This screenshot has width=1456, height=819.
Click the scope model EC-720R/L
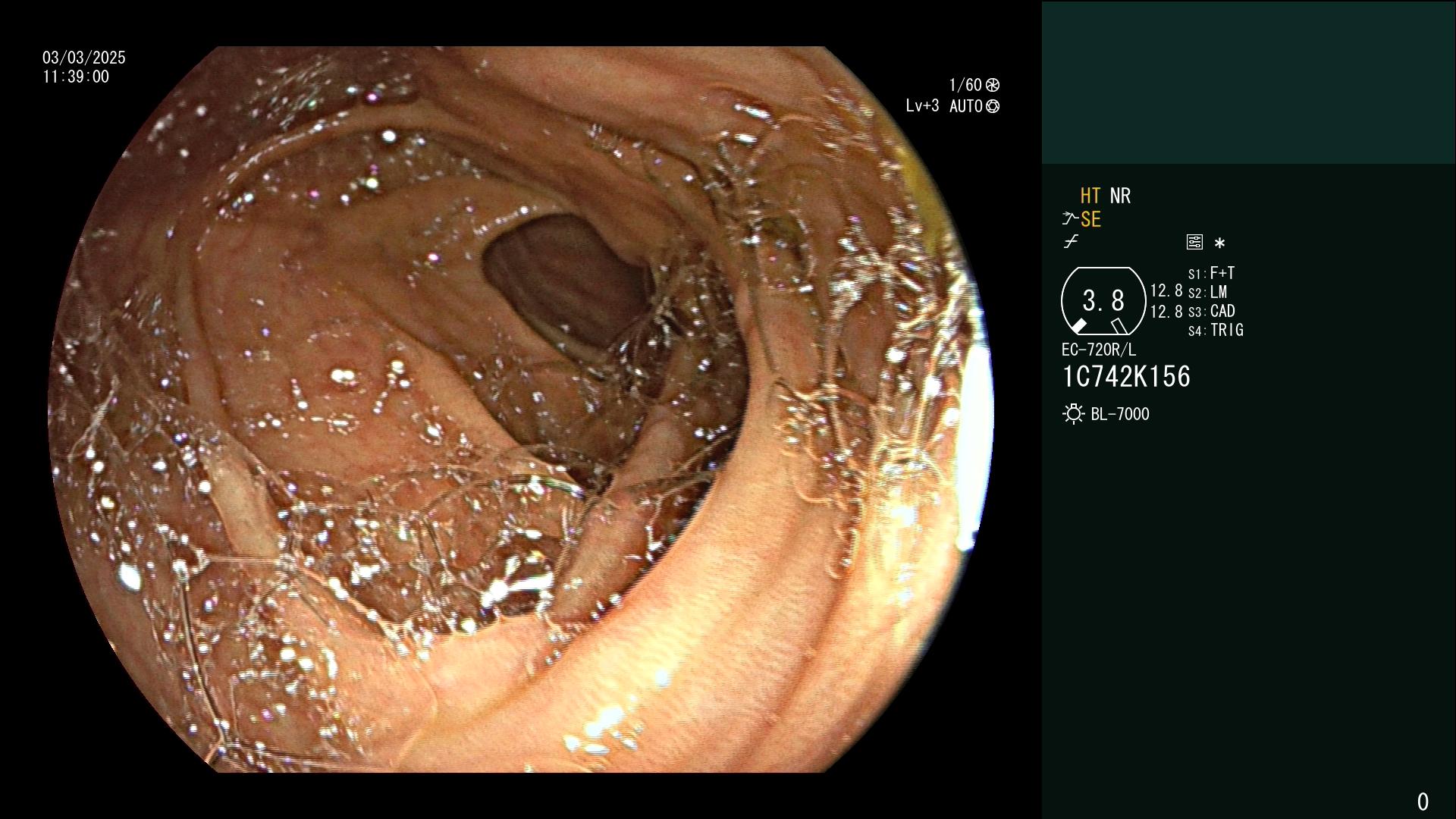[1099, 350]
